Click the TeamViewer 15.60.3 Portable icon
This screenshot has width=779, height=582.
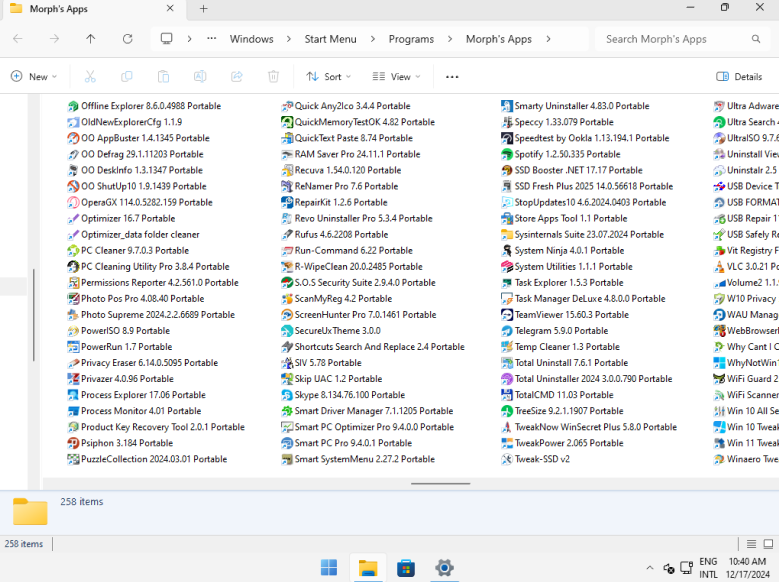point(507,315)
